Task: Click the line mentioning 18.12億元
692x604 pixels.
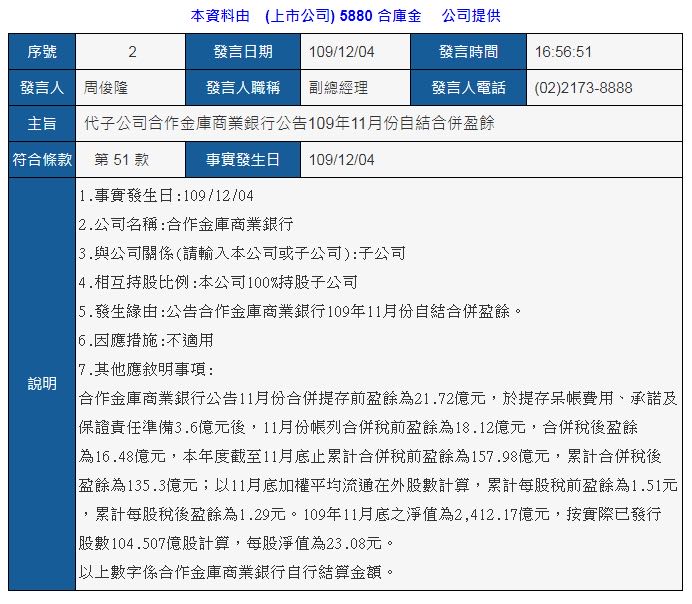Action: pyautogui.click(x=358, y=427)
